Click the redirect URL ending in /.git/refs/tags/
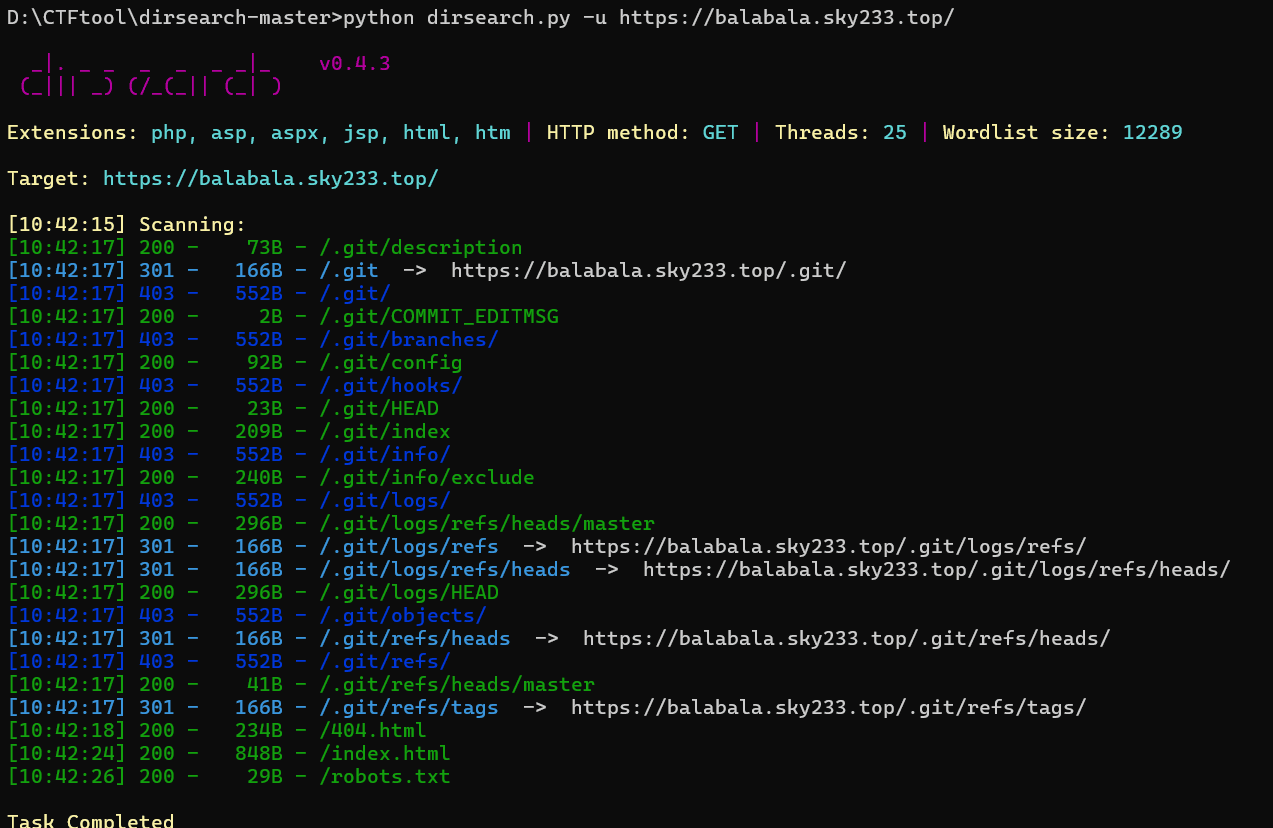The image size is (1273, 828). (828, 707)
